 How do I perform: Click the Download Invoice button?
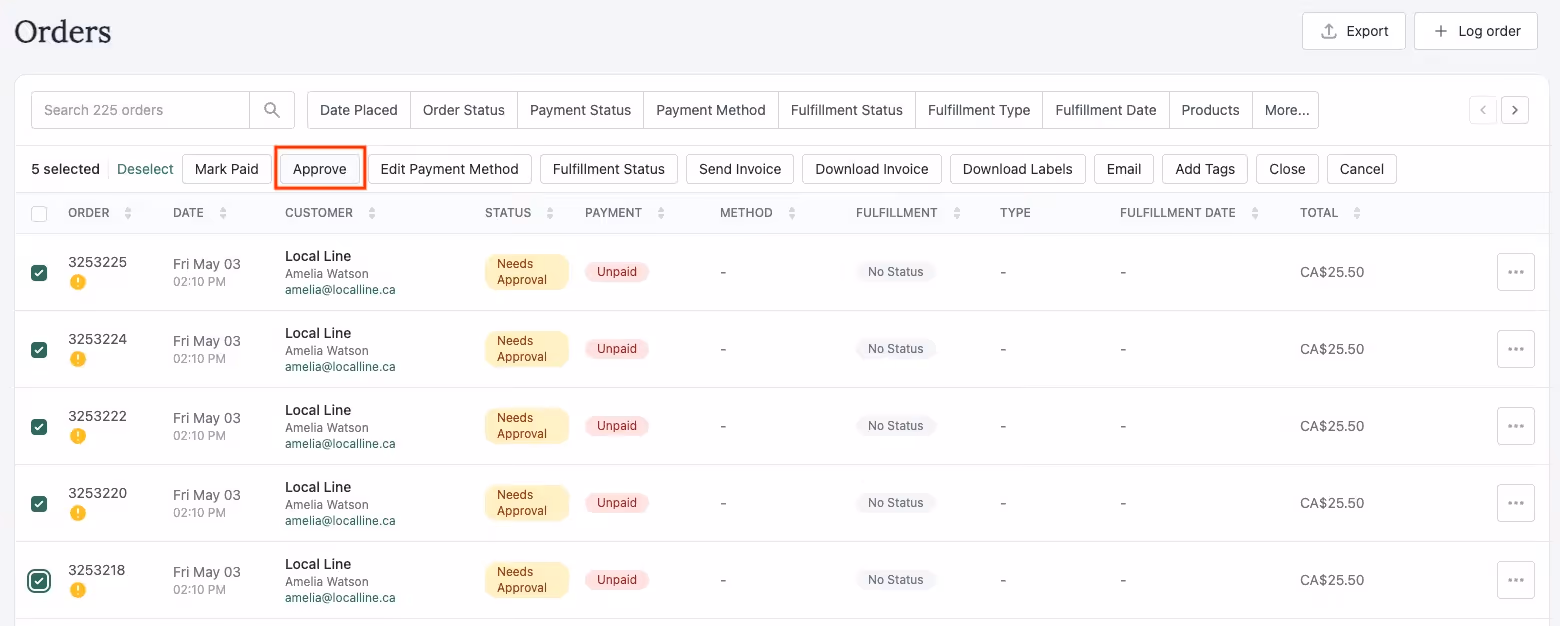point(872,169)
